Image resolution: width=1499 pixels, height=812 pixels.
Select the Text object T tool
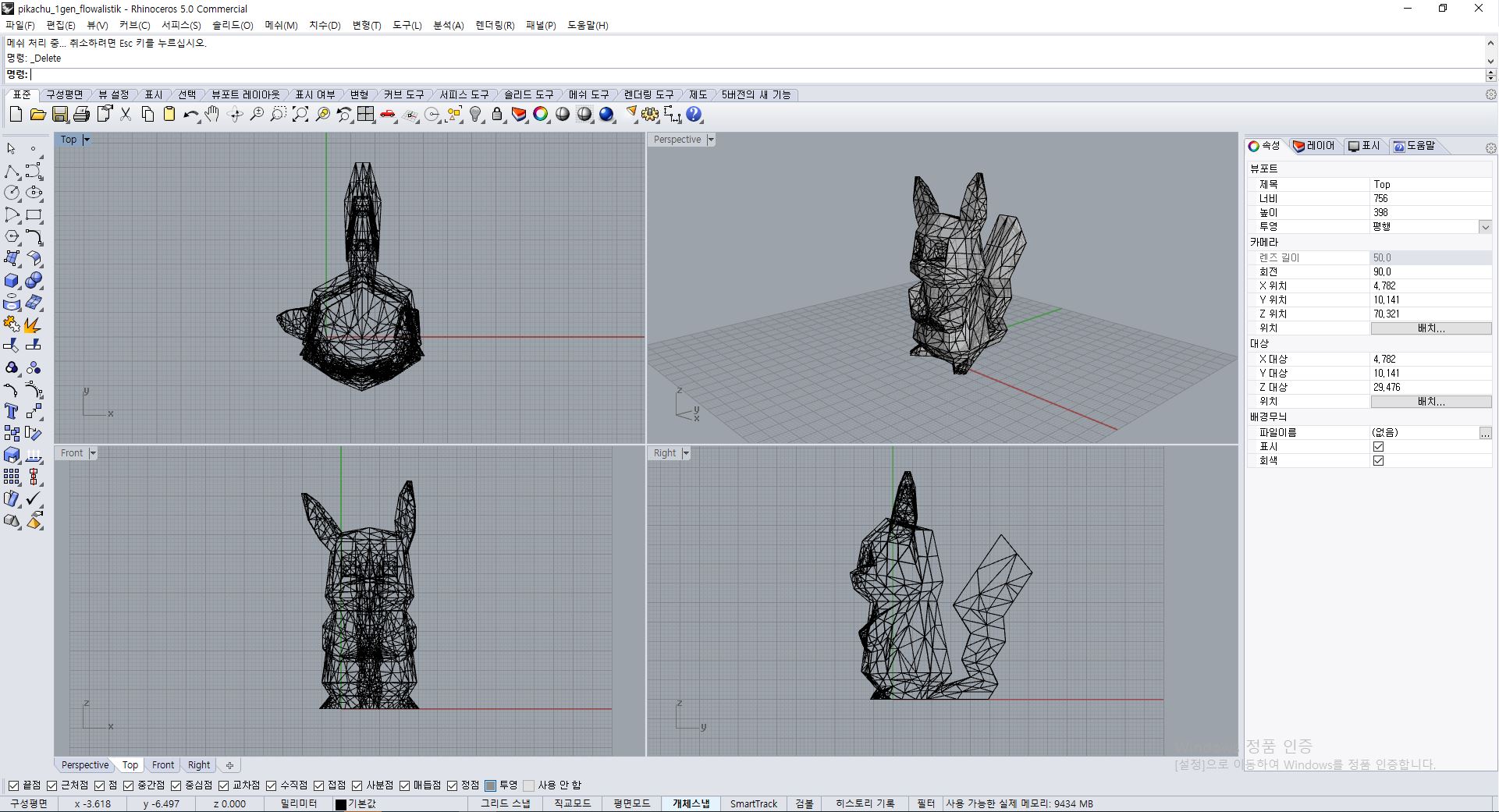(x=12, y=411)
